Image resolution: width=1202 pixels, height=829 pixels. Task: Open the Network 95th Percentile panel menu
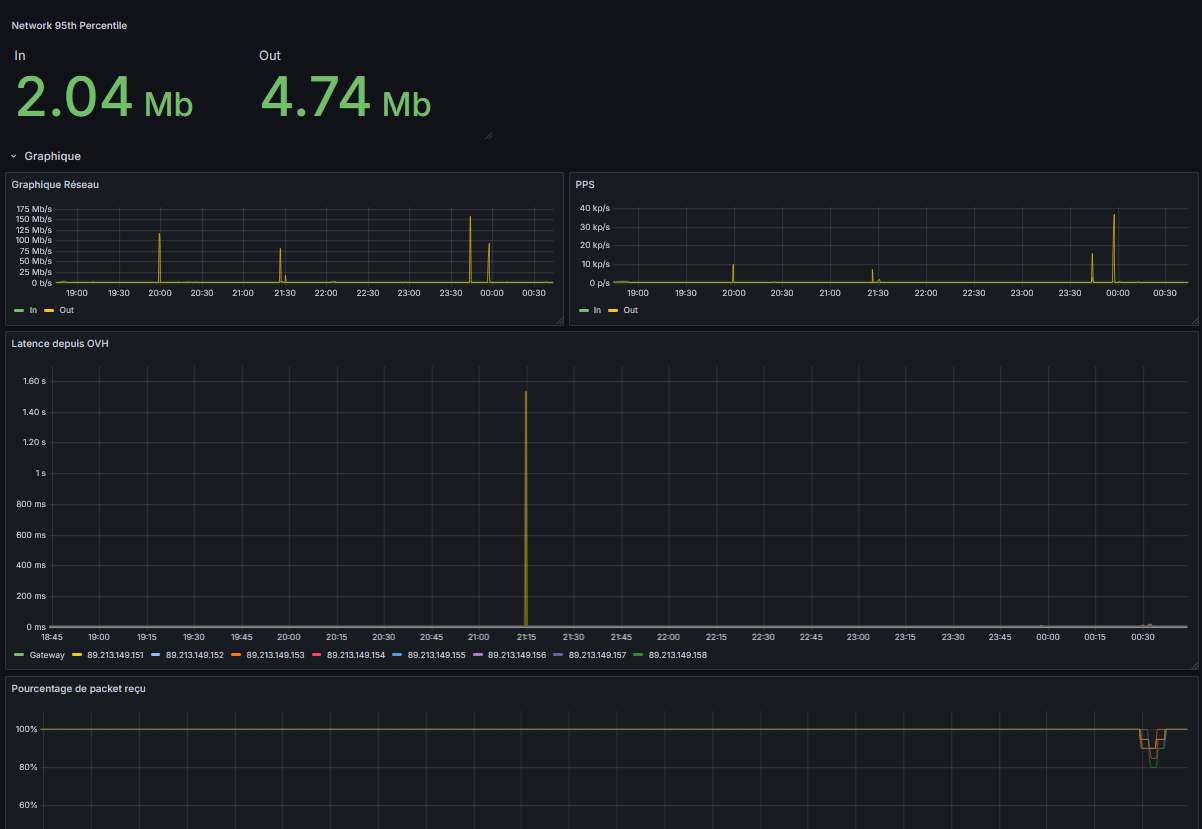pyautogui.click(x=69, y=25)
